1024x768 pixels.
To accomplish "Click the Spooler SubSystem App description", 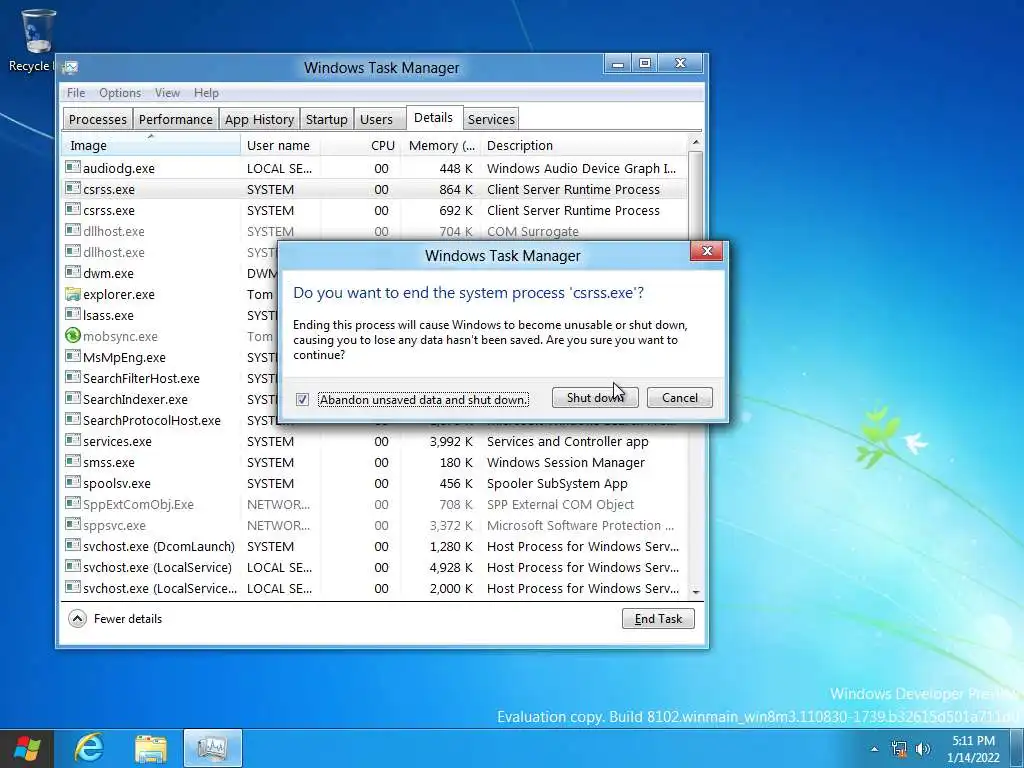I will (557, 483).
